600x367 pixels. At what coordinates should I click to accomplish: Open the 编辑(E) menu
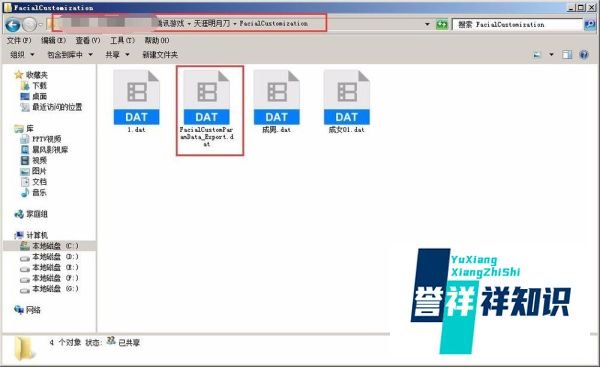point(53,40)
